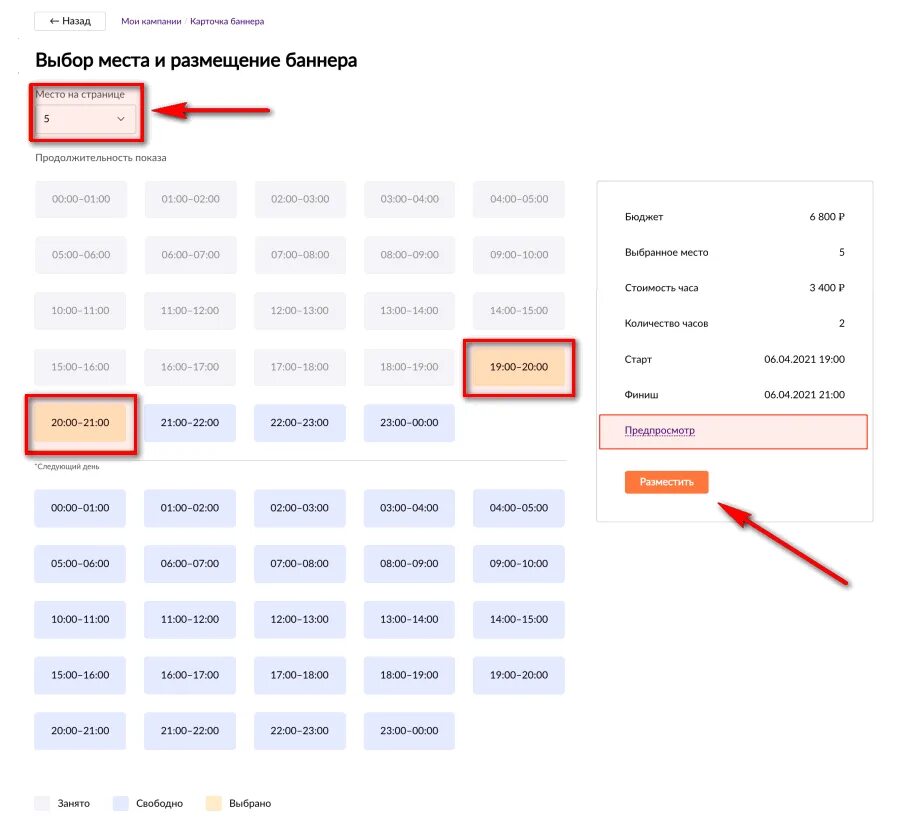Expand the Место на странице dropdown
Image resolution: width=900 pixels, height=820 pixels.
[x=86, y=119]
